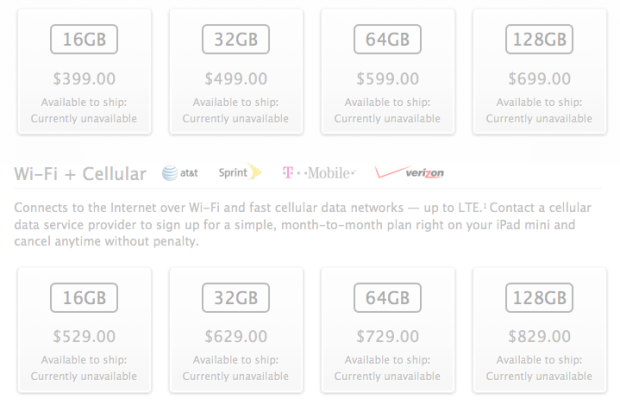Viewport: 620px width, 405px height.
Task: Select the $499.00 32GB Wi-Fi model
Action: point(236,72)
